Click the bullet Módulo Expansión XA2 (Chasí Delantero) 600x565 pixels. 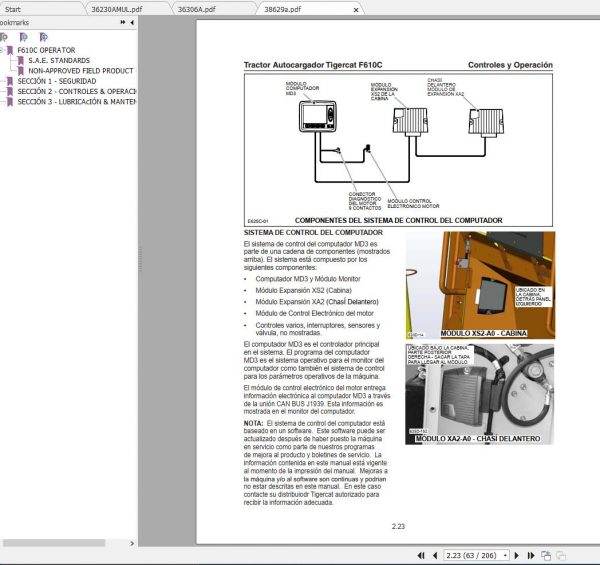coord(317,302)
